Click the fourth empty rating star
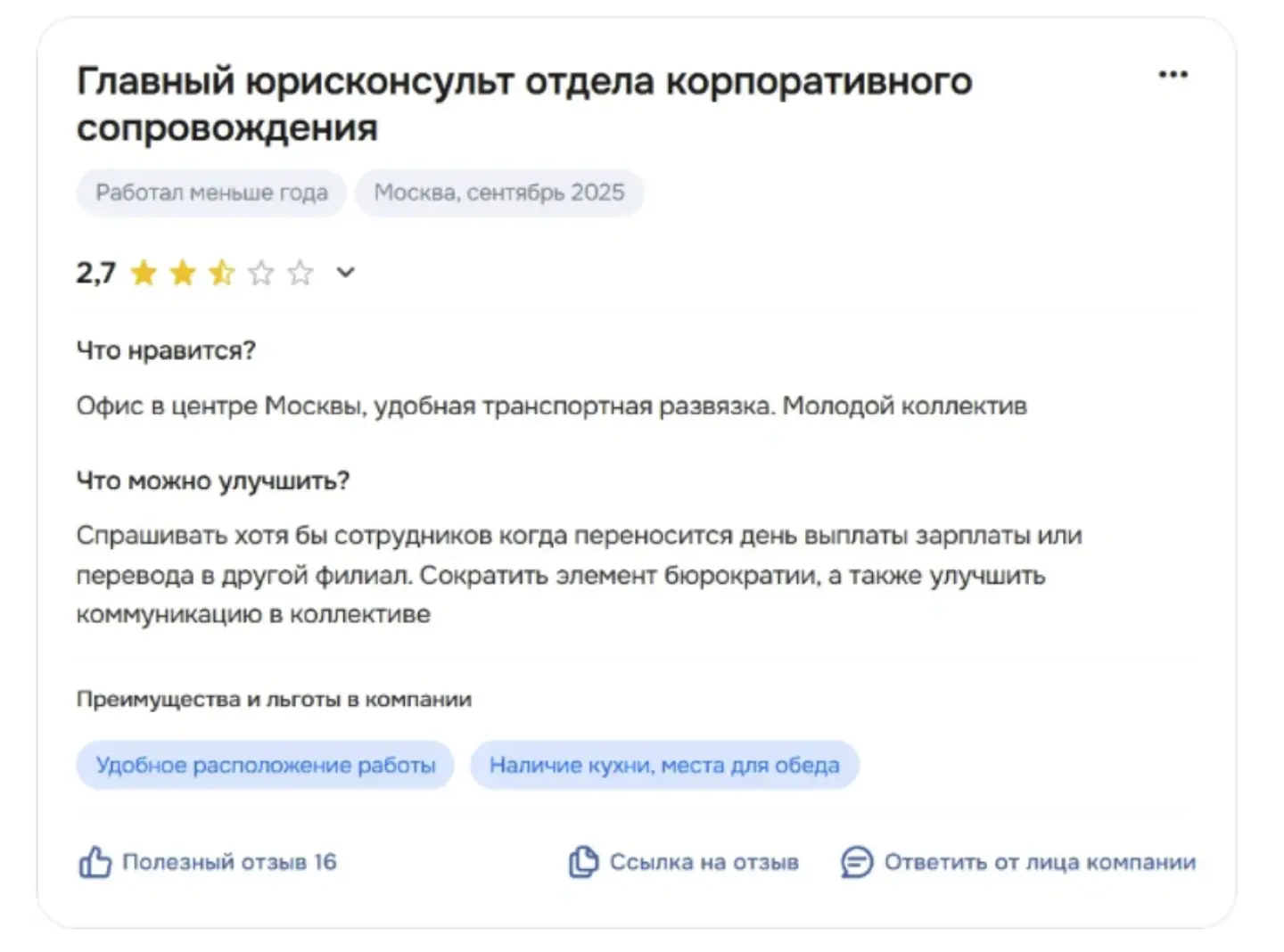This screenshot has width=1284, height=952. [x=261, y=273]
